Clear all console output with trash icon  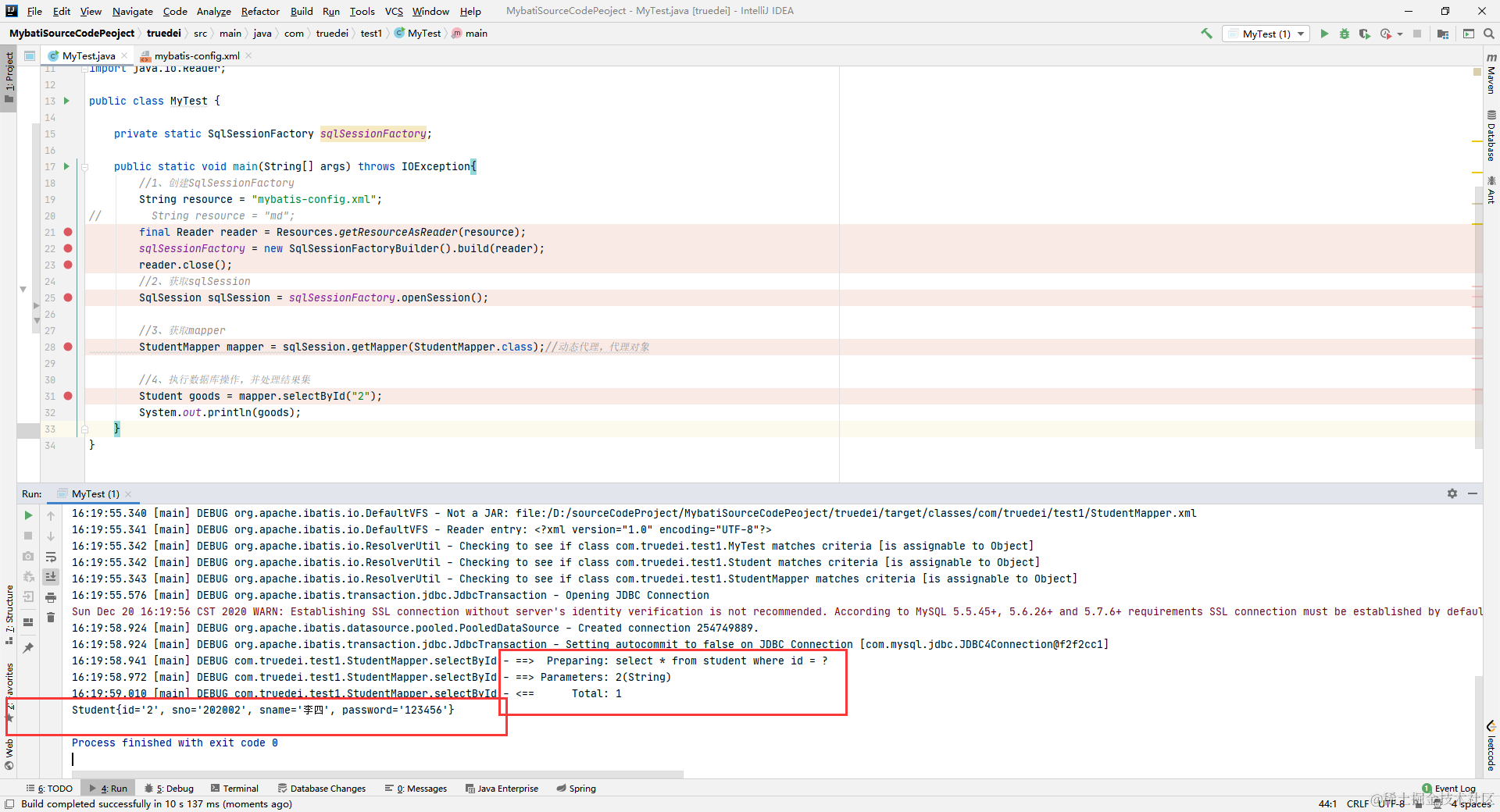(51, 618)
